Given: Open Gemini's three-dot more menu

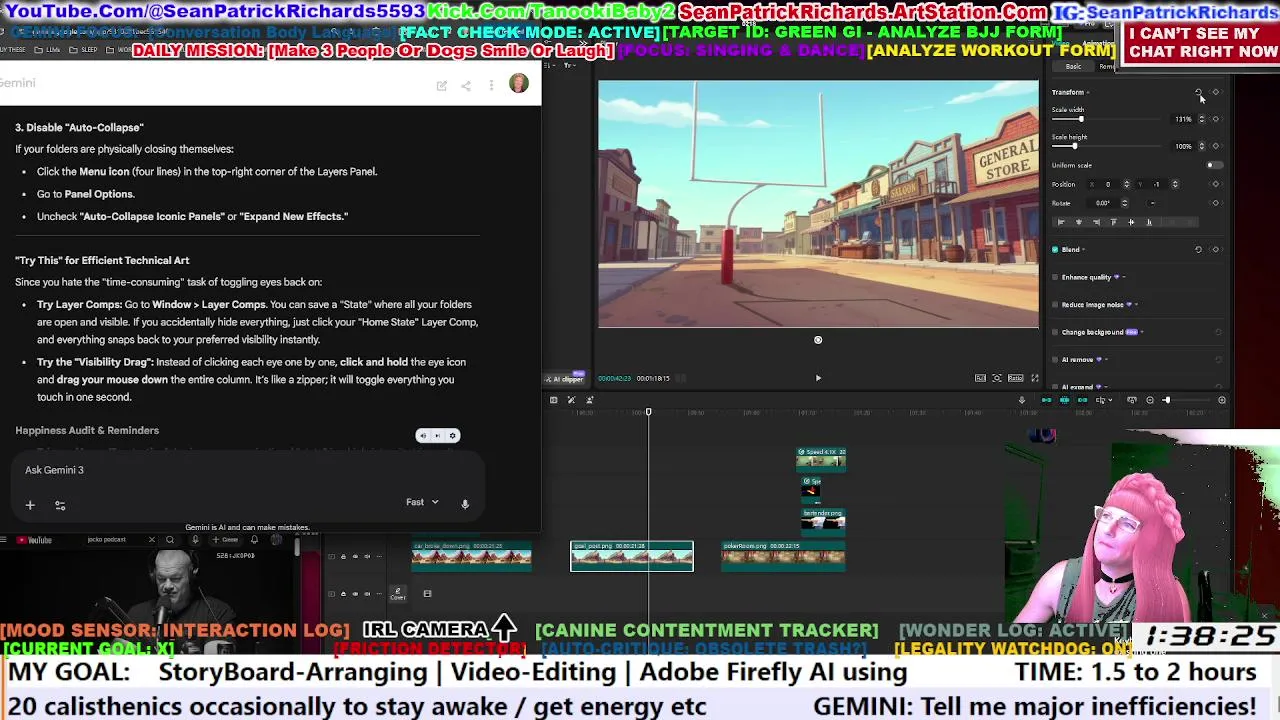Looking at the screenshot, I should (491, 85).
